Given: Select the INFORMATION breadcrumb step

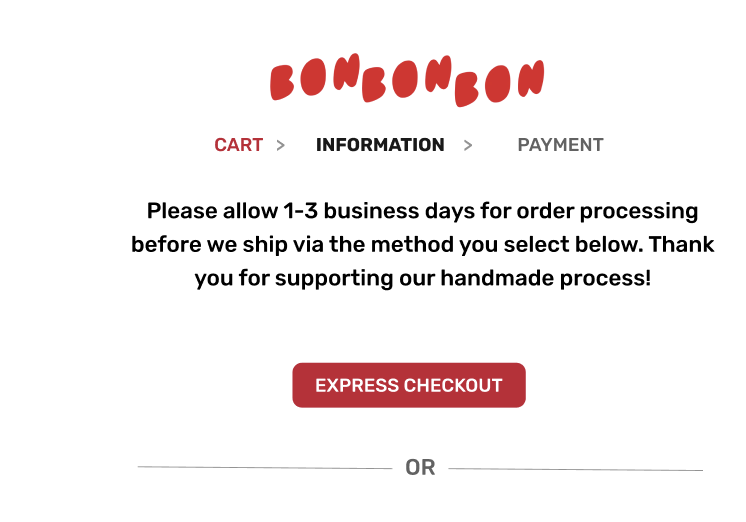Looking at the screenshot, I should [x=380, y=145].
